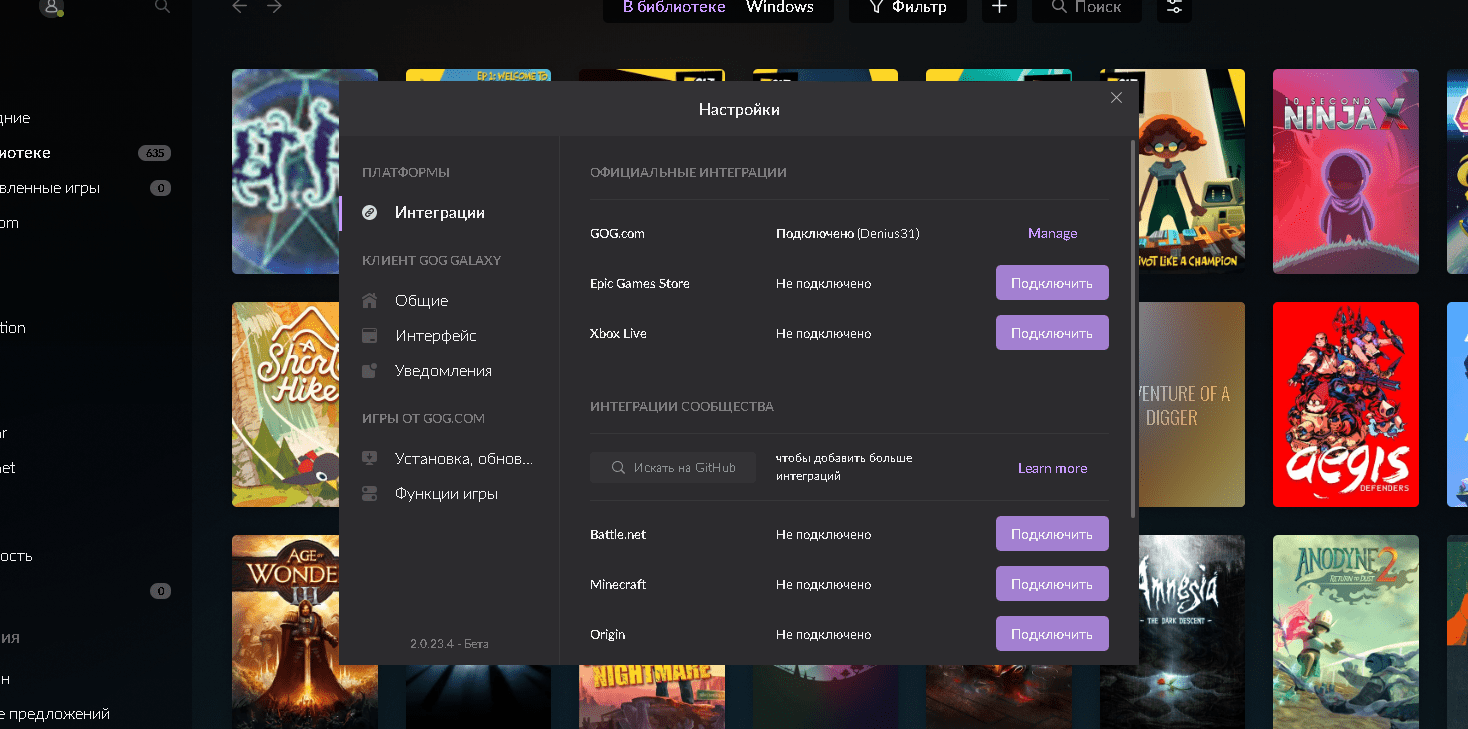
Task: Click the Установка, обнов... download icon
Action: [370, 458]
